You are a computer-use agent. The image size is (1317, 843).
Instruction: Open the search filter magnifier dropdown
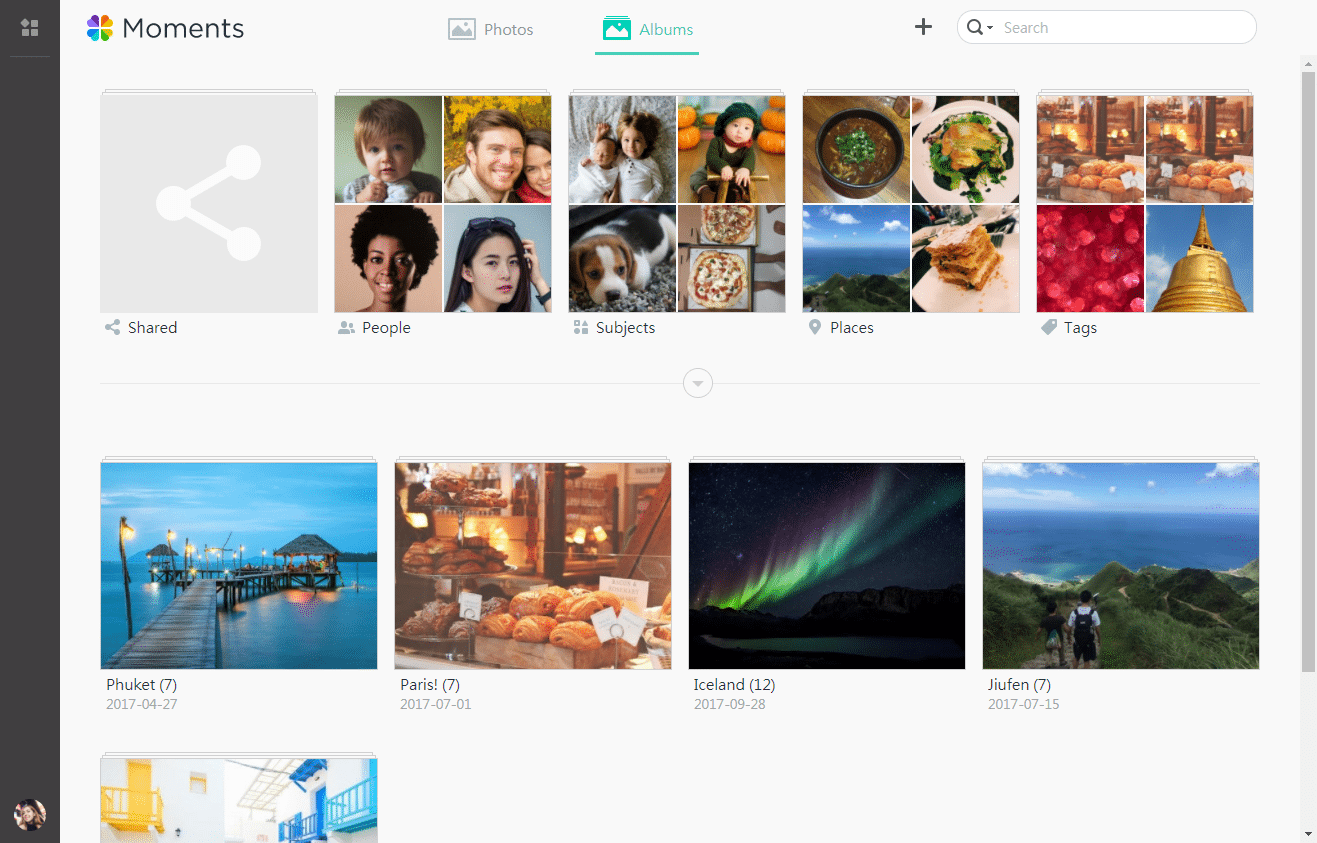980,28
